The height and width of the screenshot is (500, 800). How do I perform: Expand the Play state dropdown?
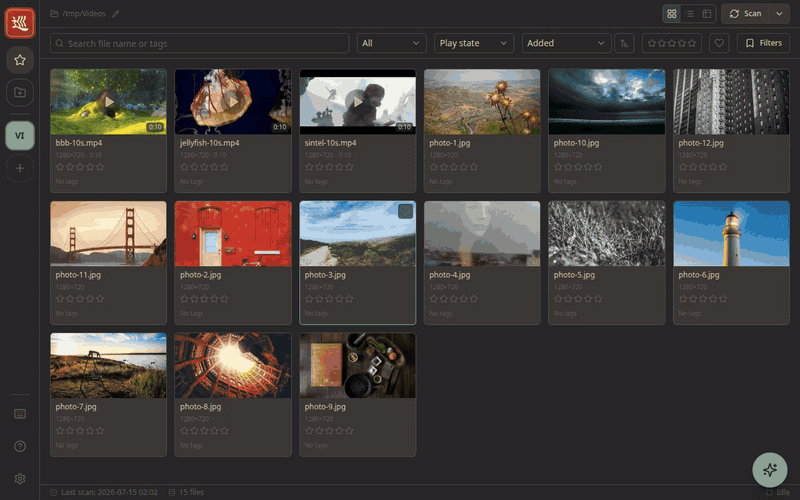click(x=473, y=43)
